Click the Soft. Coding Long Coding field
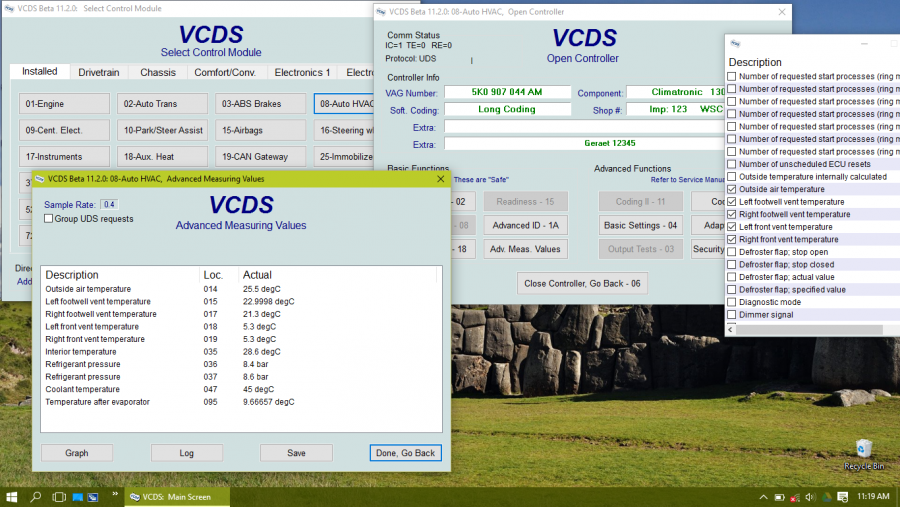 [x=507, y=109]
